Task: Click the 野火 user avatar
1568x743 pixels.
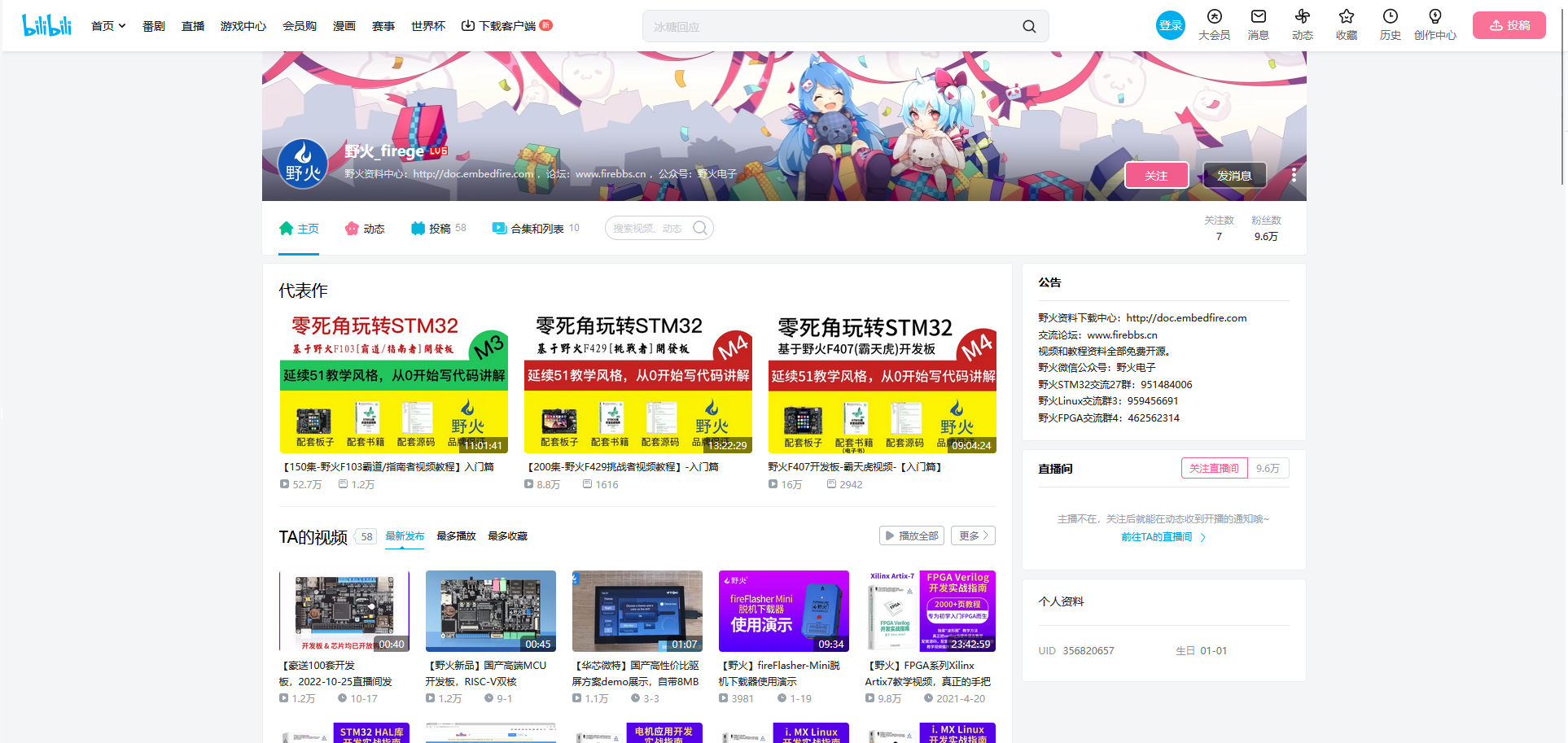Action: pyautogui.click(x=303, y=164)
